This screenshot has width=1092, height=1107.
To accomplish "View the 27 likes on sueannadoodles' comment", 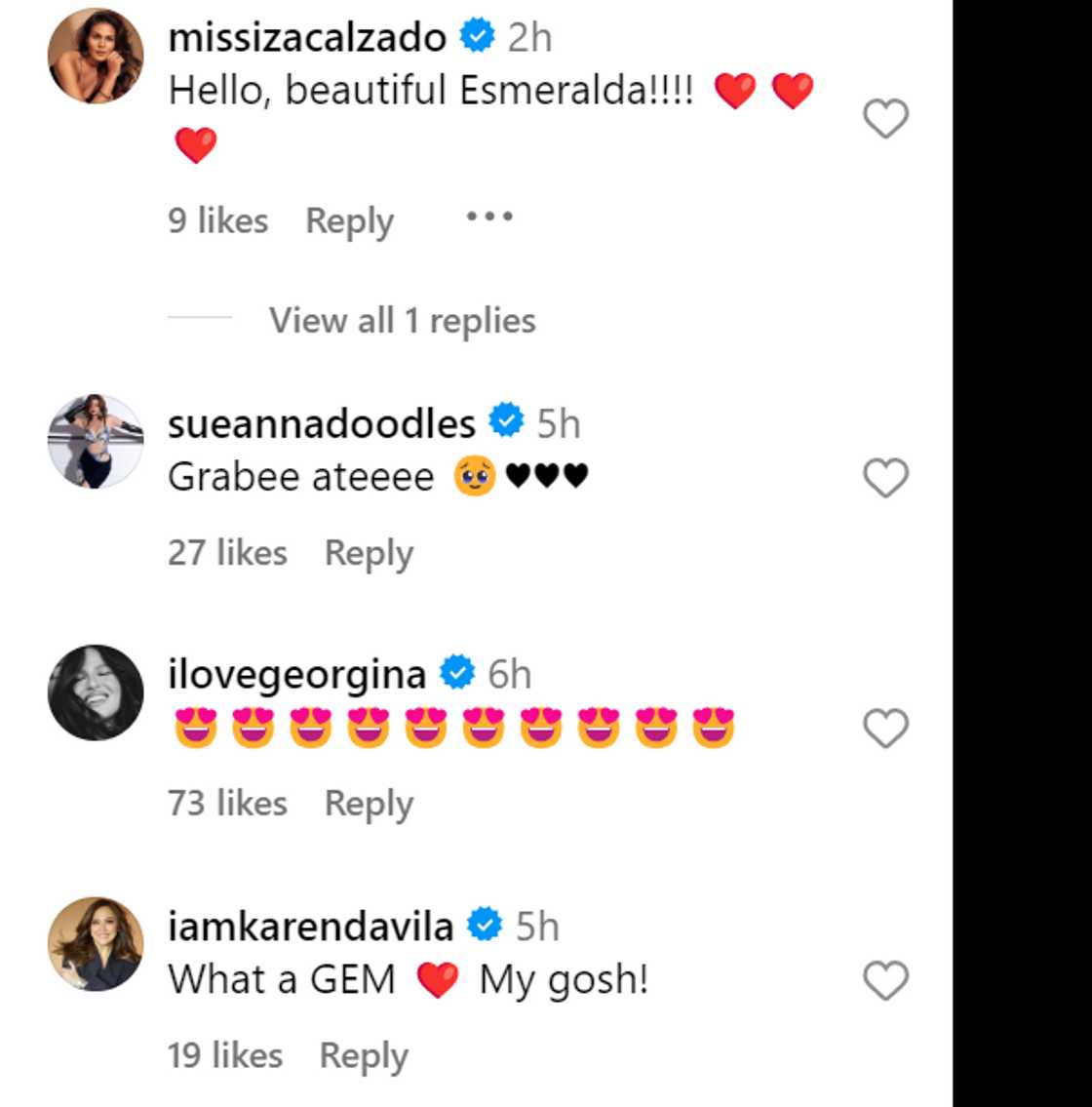I will point(227,553).
